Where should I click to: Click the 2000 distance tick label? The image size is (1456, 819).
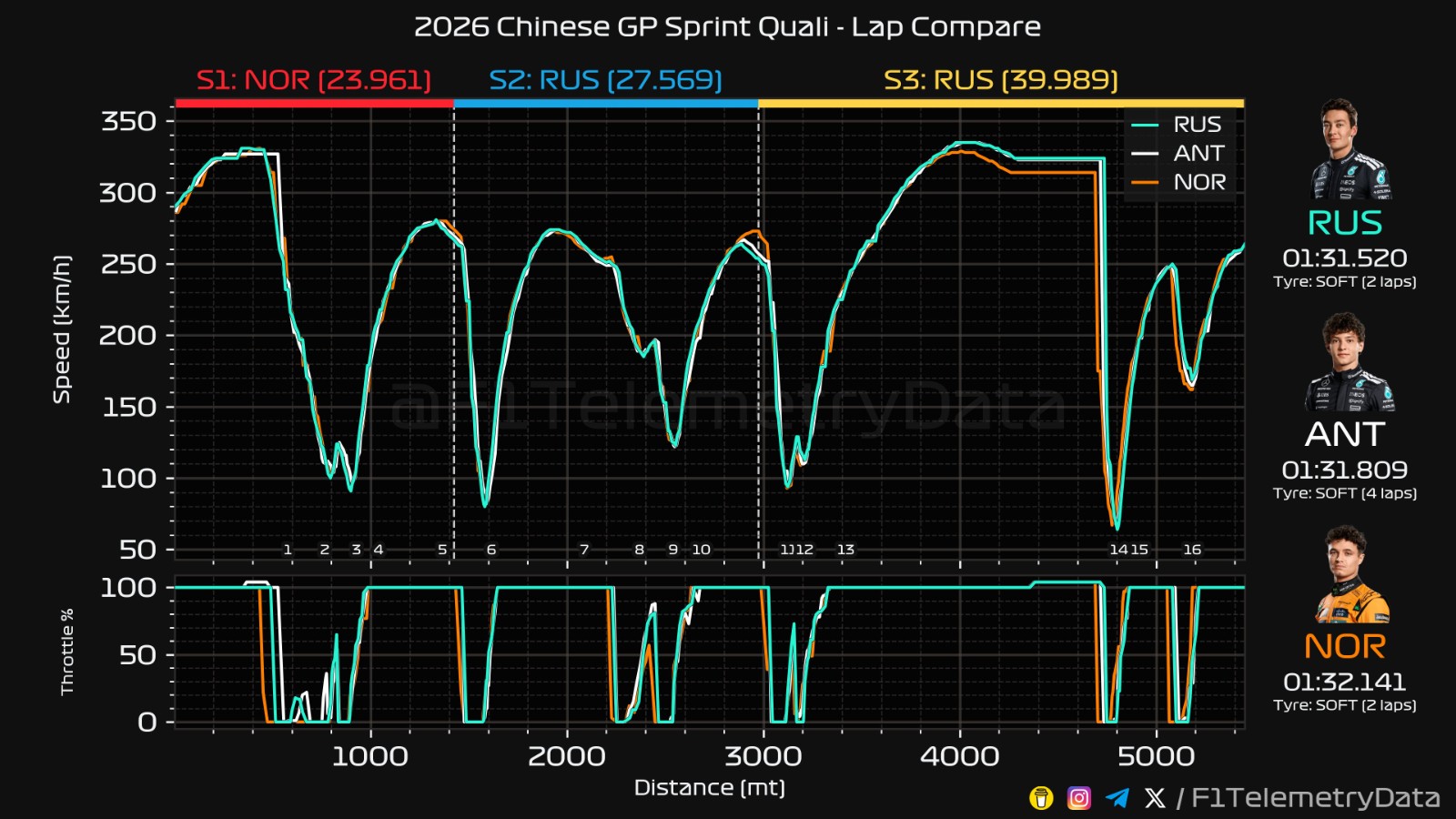click(567, 756)
